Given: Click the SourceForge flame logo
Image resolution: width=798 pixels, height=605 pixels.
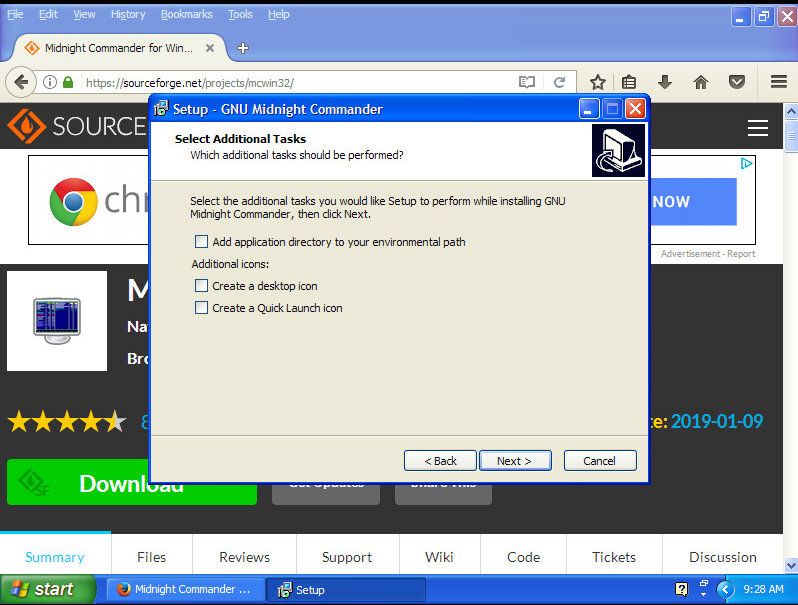Looking at the screenshot, I should 27,126.
